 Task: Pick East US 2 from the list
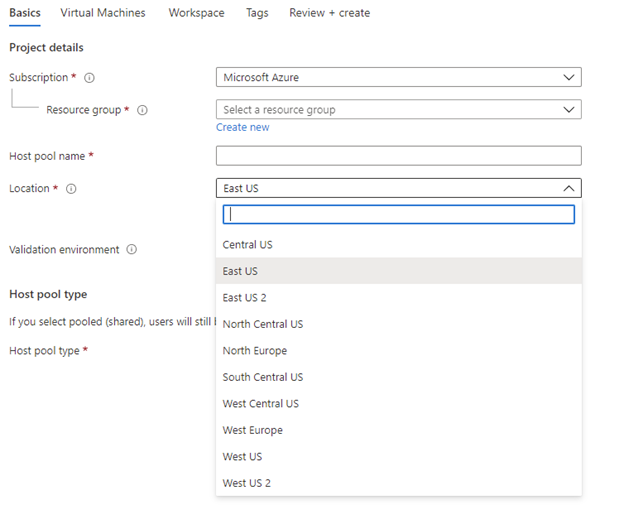(399, 298)
